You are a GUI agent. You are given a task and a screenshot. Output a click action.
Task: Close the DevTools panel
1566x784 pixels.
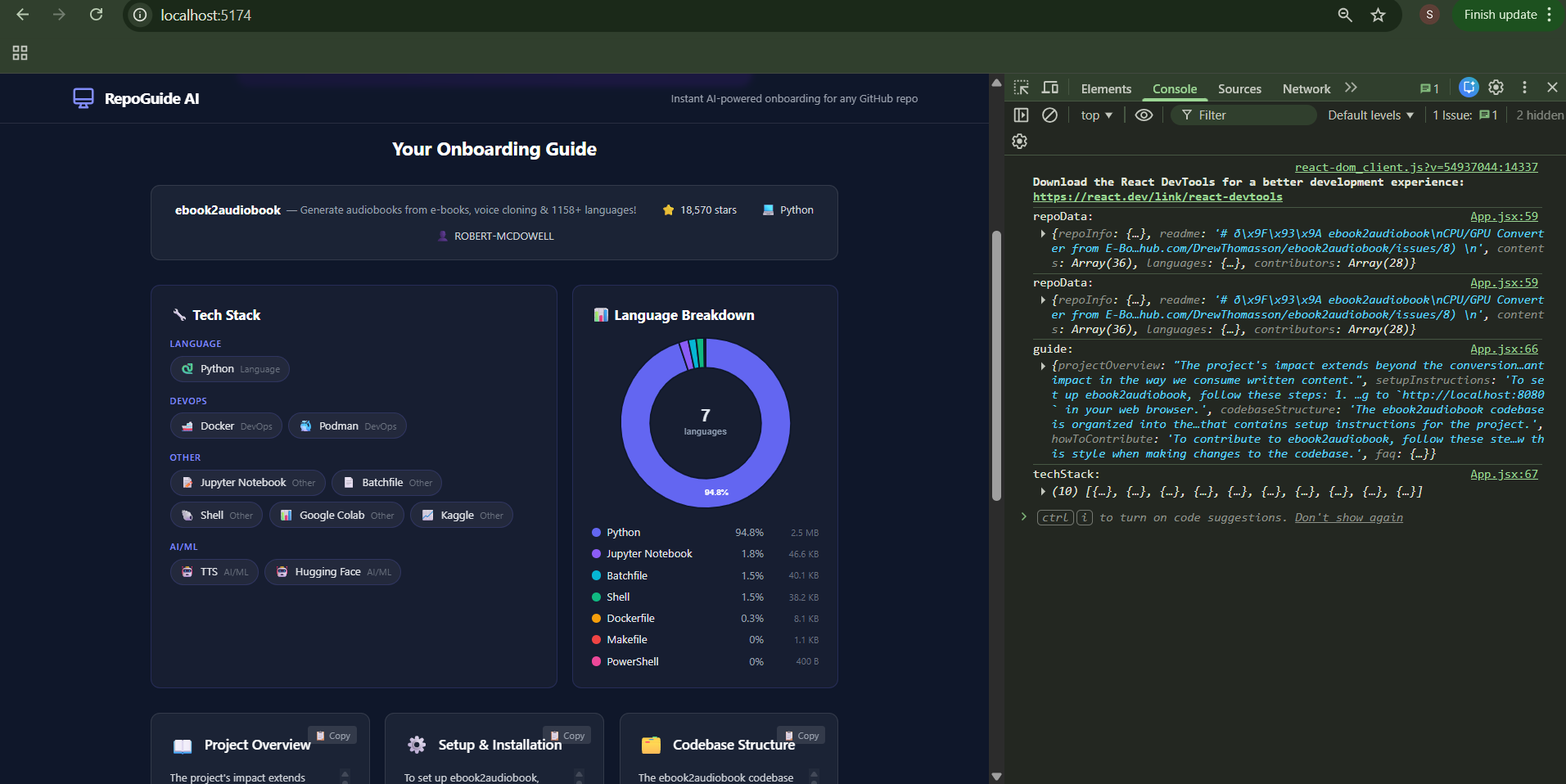[x=1552, y=88]
